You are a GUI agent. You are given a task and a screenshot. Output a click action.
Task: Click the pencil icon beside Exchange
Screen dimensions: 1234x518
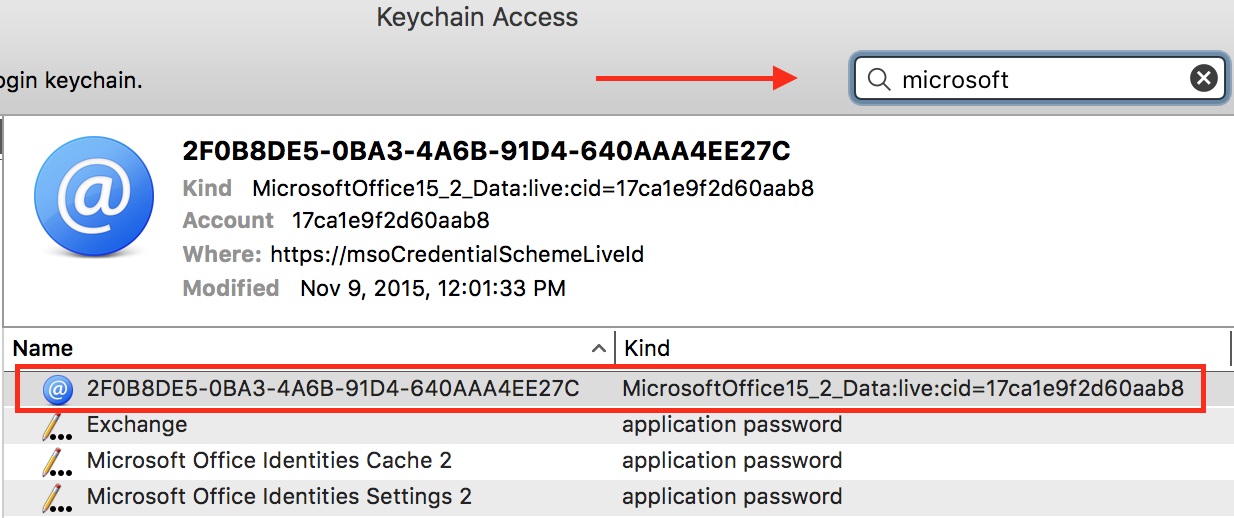(x=57, y=426)
